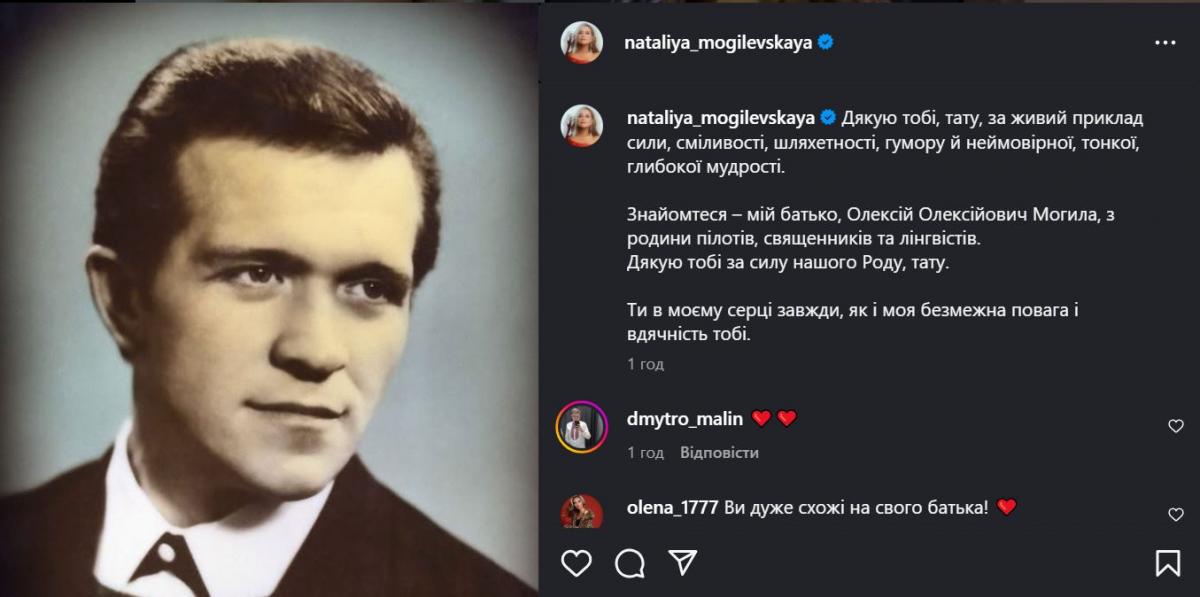
Task: Click the portrait photo of the man
Action: [x=270, y=300]
